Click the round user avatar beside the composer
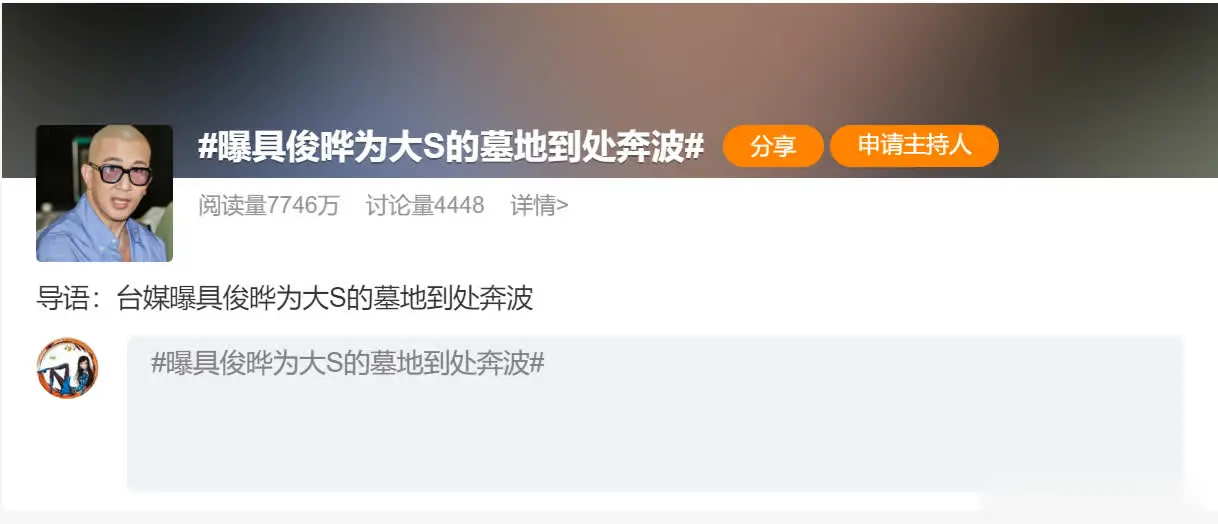 (x=67, y=368)
